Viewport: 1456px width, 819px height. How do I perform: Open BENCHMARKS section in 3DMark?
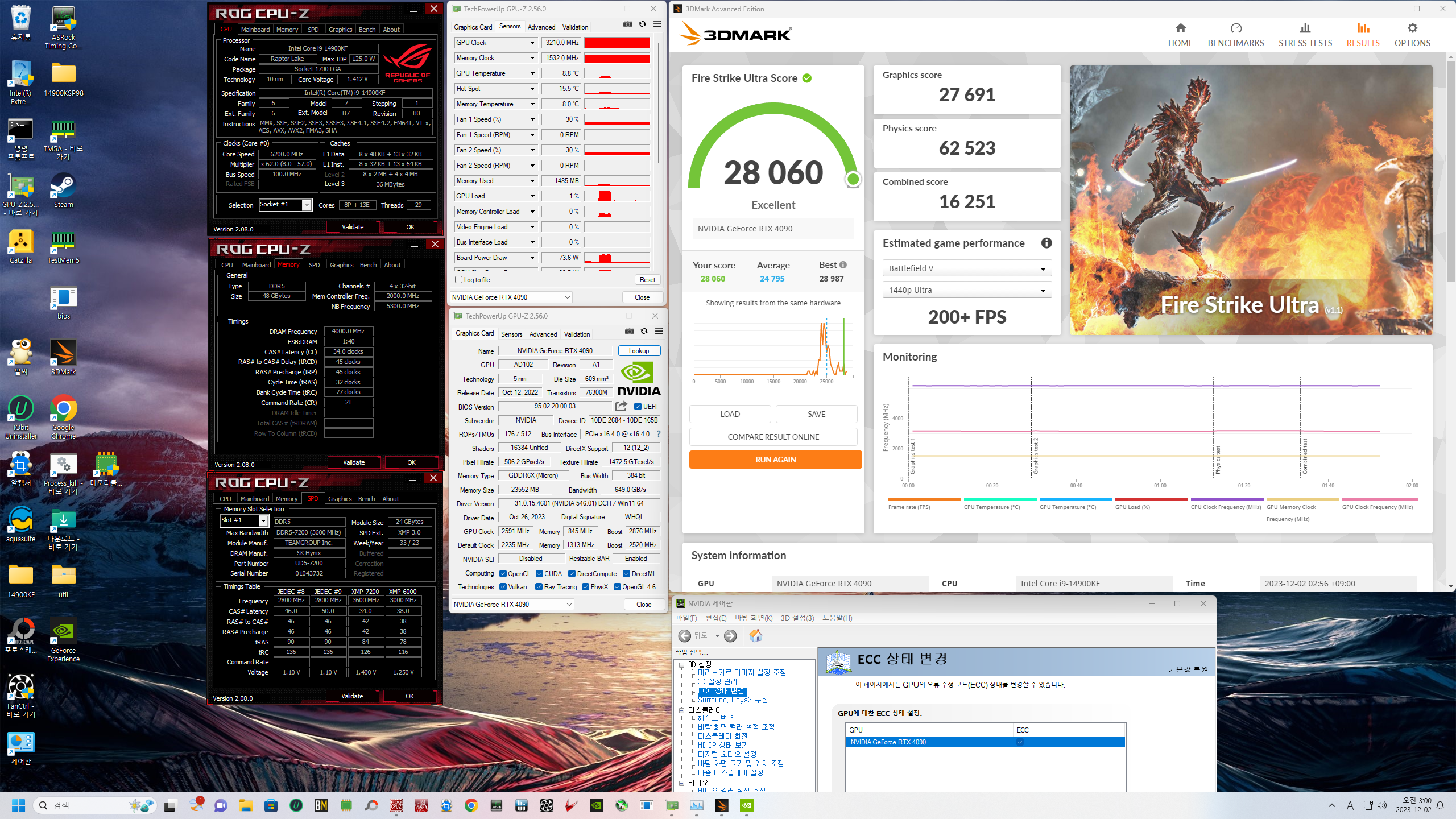[1236, 35]
